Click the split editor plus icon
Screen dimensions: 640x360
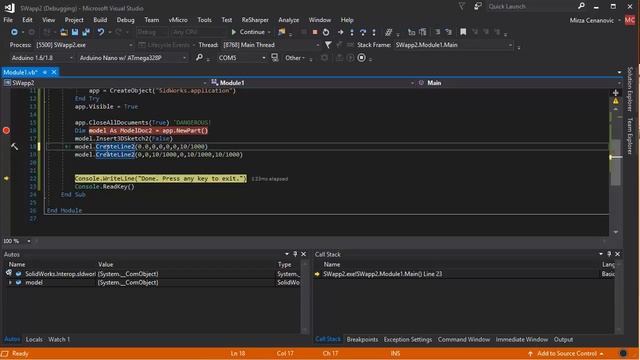[616, 93]
